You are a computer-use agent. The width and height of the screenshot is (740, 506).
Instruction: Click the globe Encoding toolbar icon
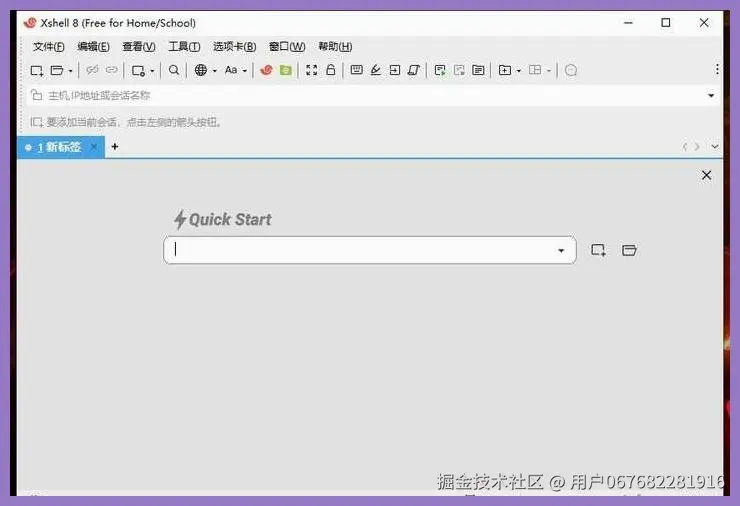pyautogui.click(x=201, y=70)
